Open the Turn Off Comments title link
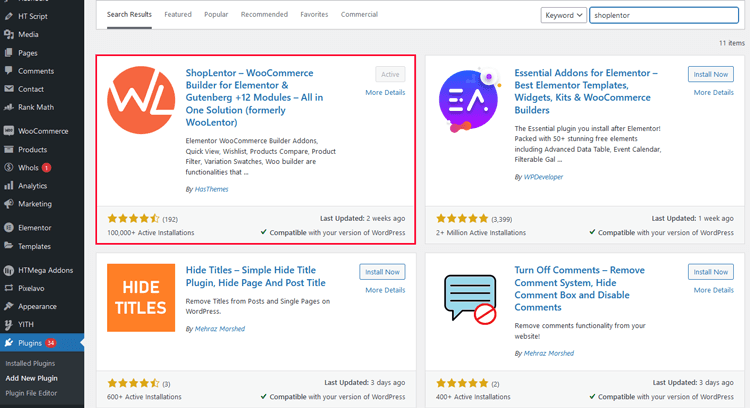Screen dimensions: 750x408 click(579, 289)
